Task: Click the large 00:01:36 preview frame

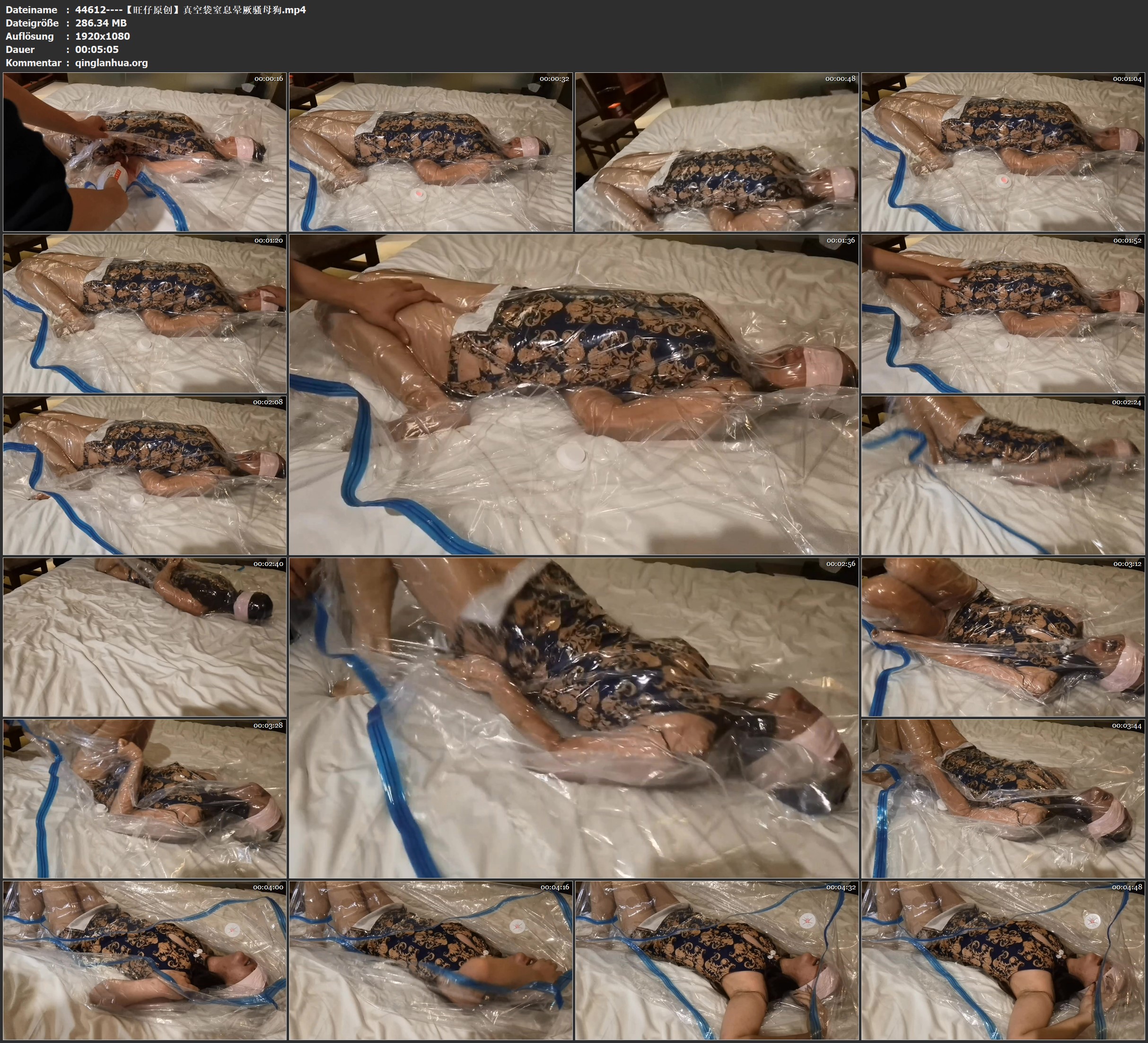Action: [x=573, y=394]
